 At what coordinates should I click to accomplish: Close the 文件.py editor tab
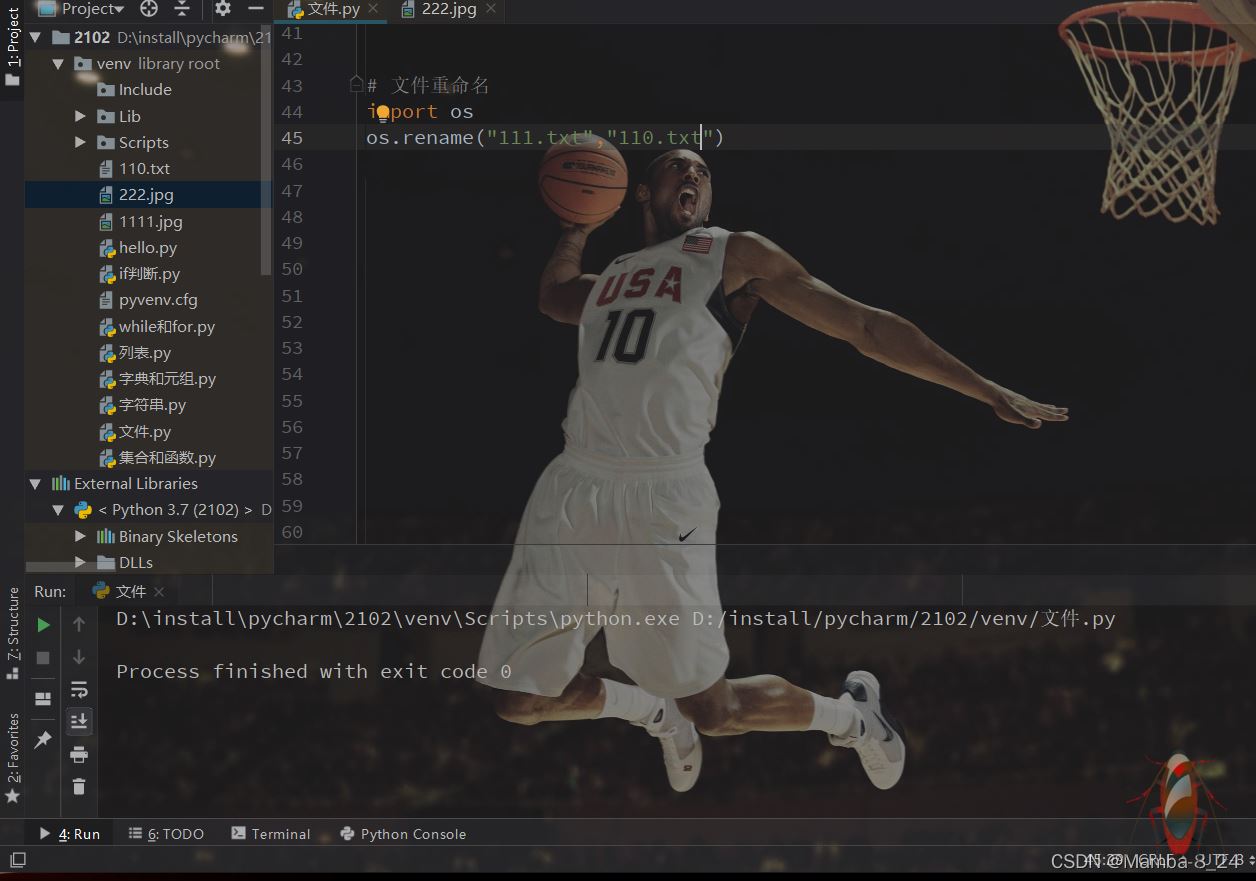point(373,9)
